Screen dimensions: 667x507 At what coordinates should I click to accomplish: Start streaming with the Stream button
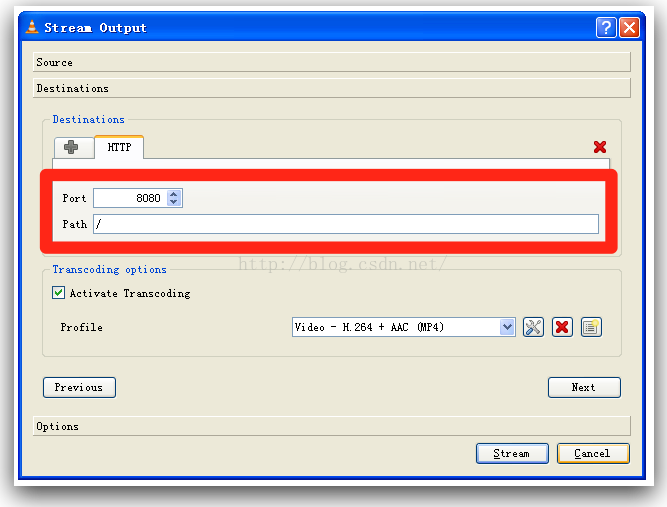[x=512, y=454]
